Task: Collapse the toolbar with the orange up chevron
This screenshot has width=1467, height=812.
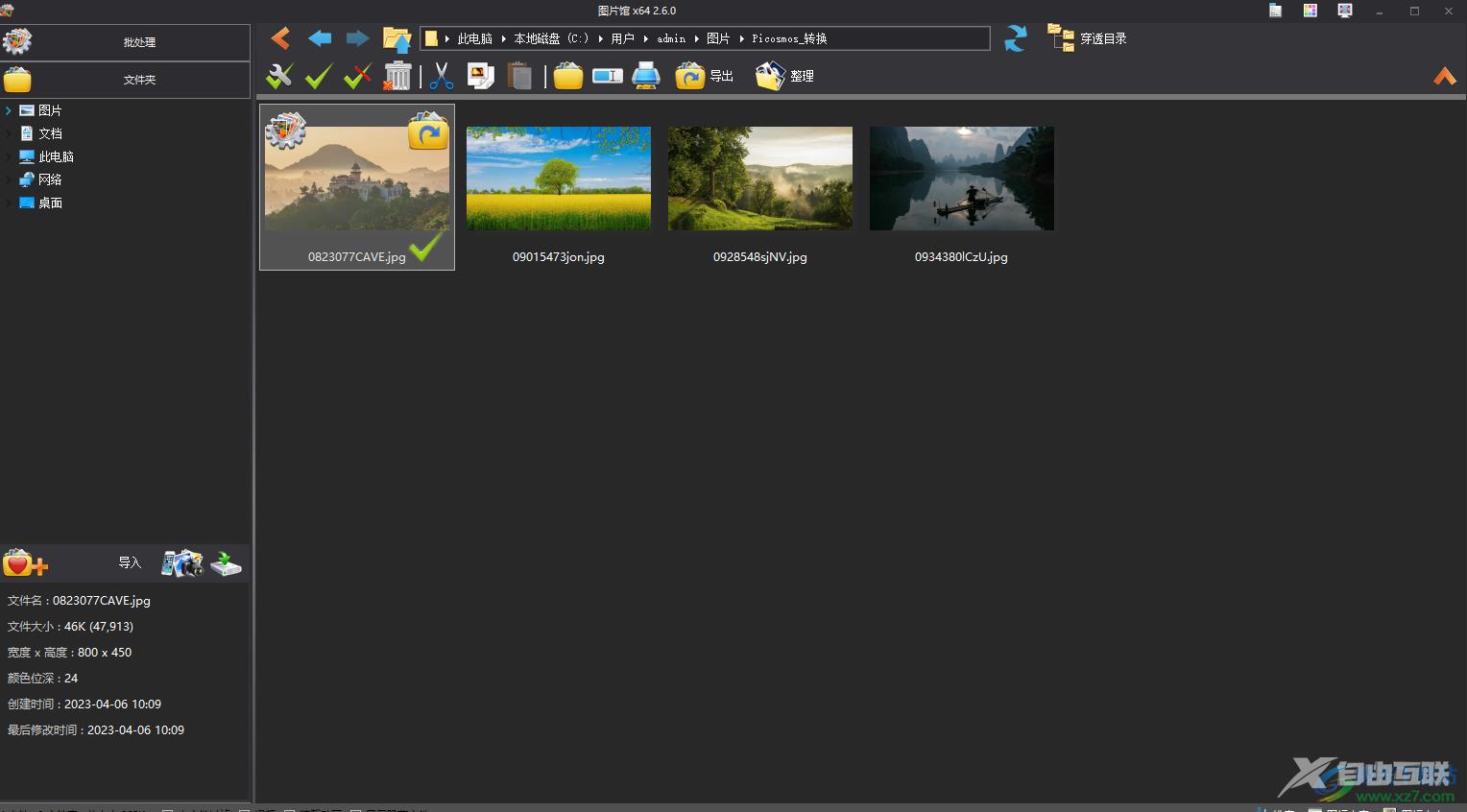Action: [1445, 77]
